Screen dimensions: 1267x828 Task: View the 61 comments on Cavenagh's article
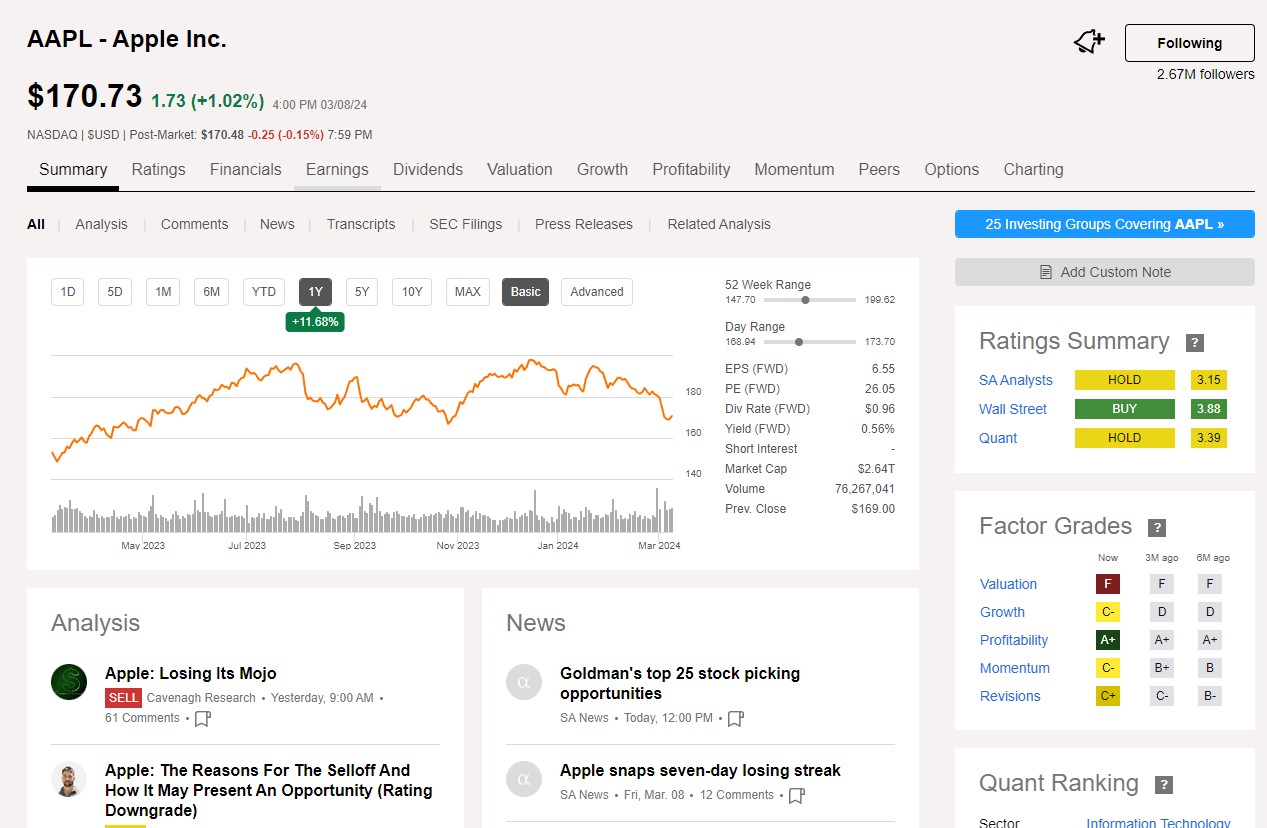tap(141, 718)
